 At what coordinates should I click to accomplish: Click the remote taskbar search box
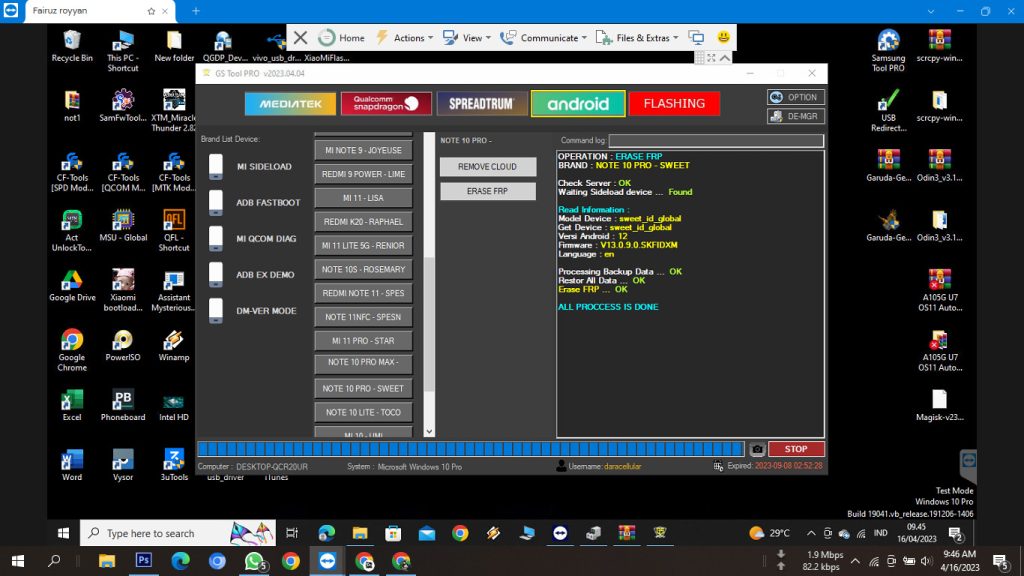click(178, 534)
